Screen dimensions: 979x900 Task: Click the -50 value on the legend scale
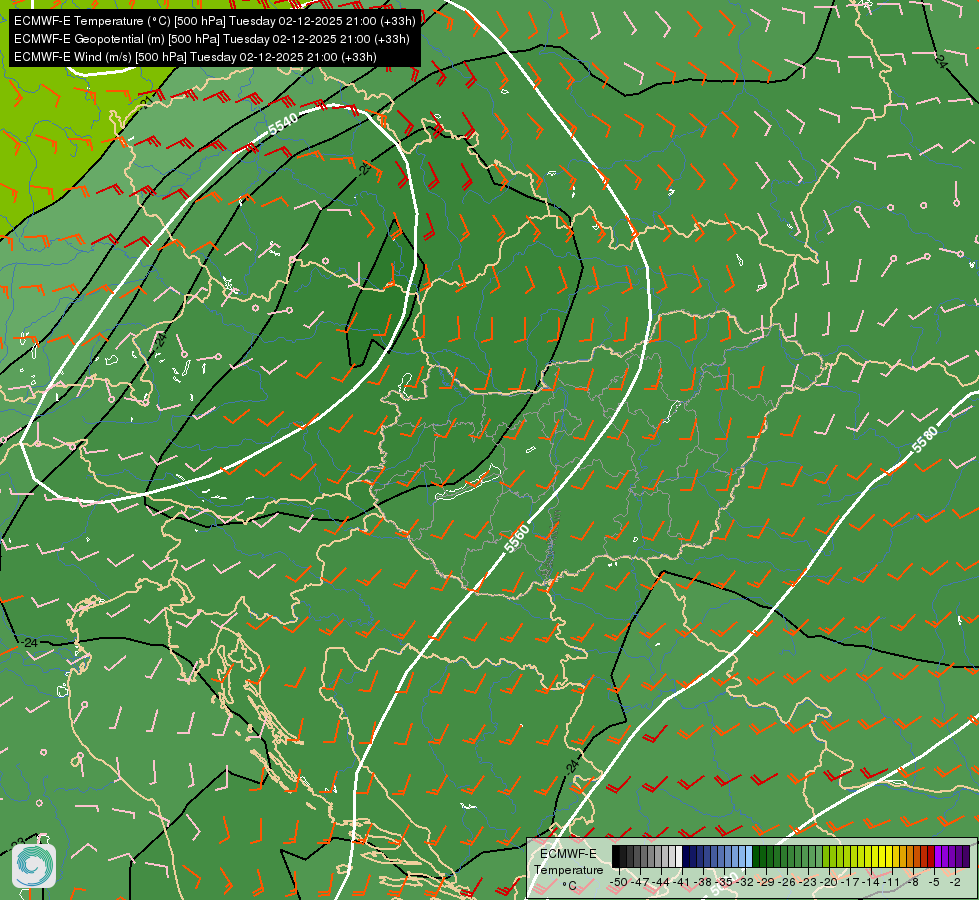tap(619, 882)
